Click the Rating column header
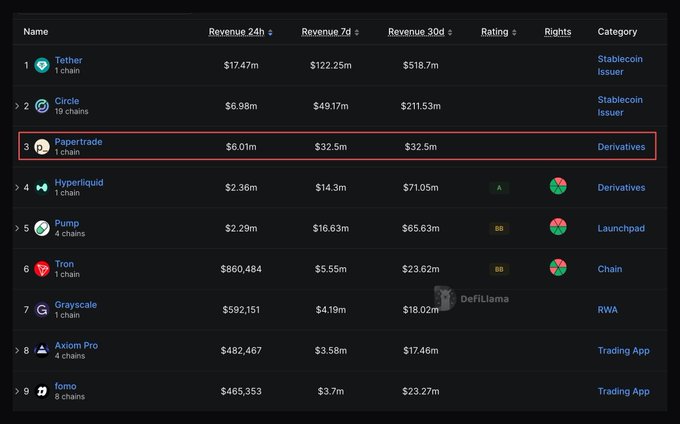 coord(494,32)
